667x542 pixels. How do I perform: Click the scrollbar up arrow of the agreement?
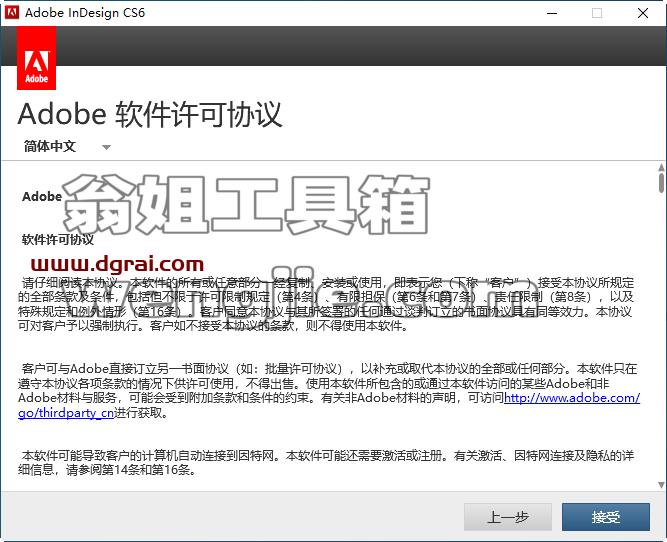661,167
